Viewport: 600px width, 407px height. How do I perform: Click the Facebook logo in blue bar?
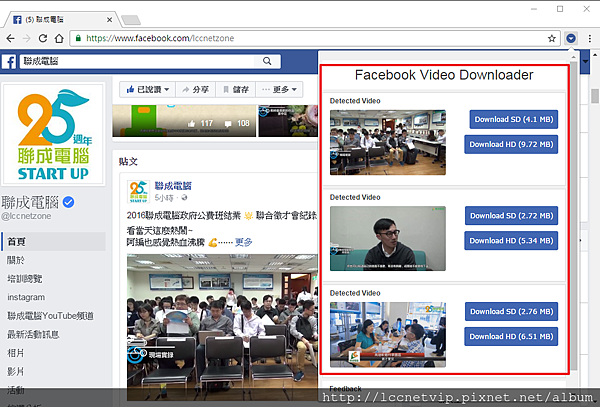coord(9,62)
